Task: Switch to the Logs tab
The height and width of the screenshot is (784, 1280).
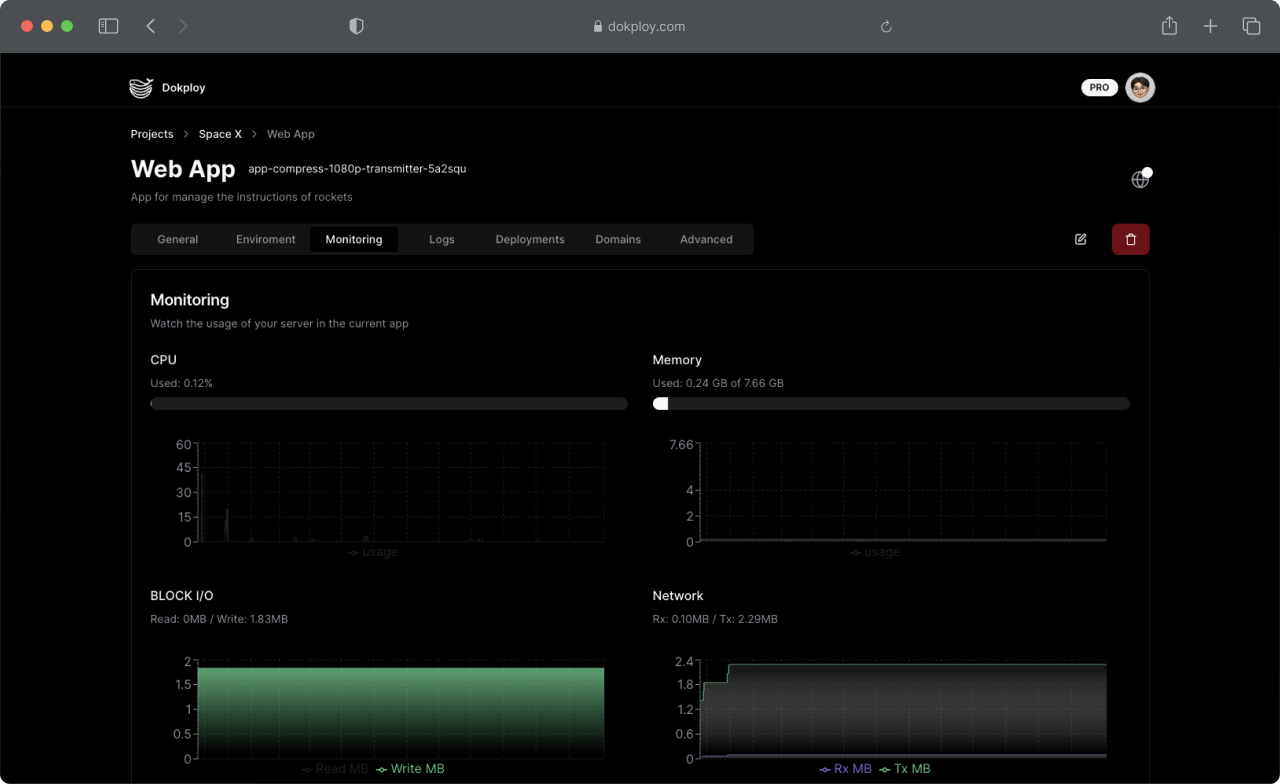Action: click(x=442, y=239)
